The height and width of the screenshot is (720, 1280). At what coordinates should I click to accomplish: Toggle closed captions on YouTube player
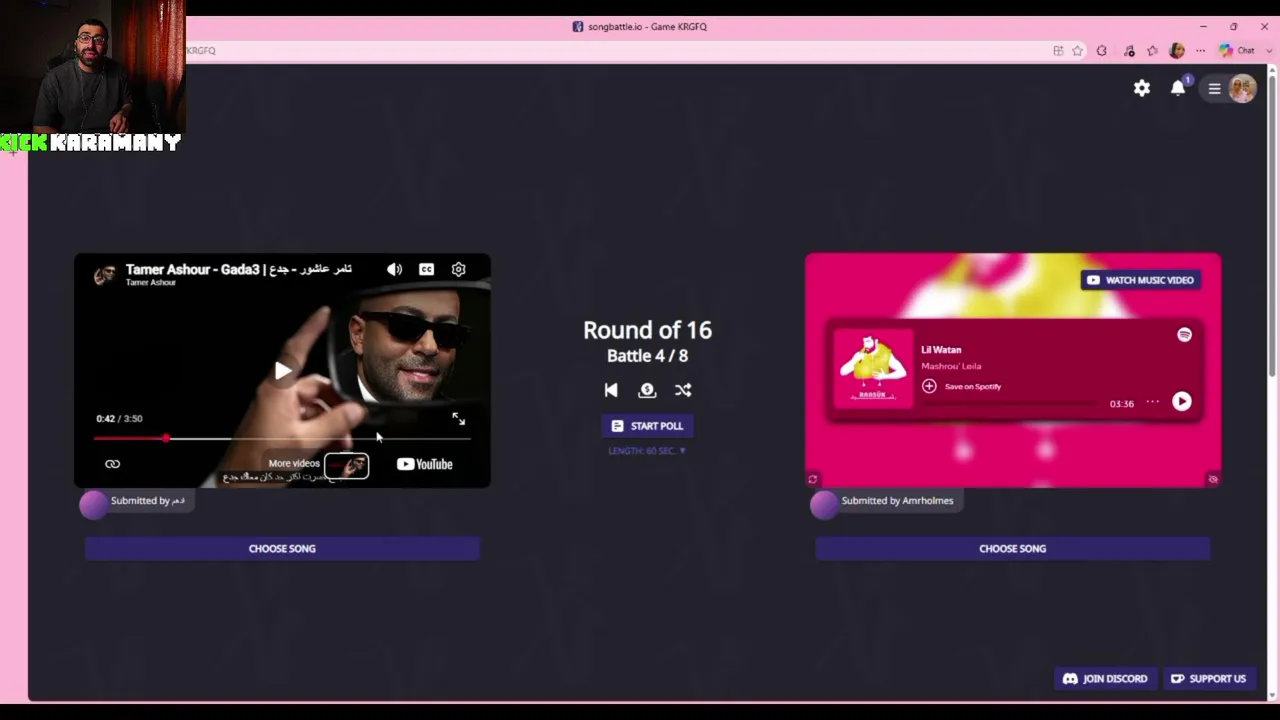[427, 269]
